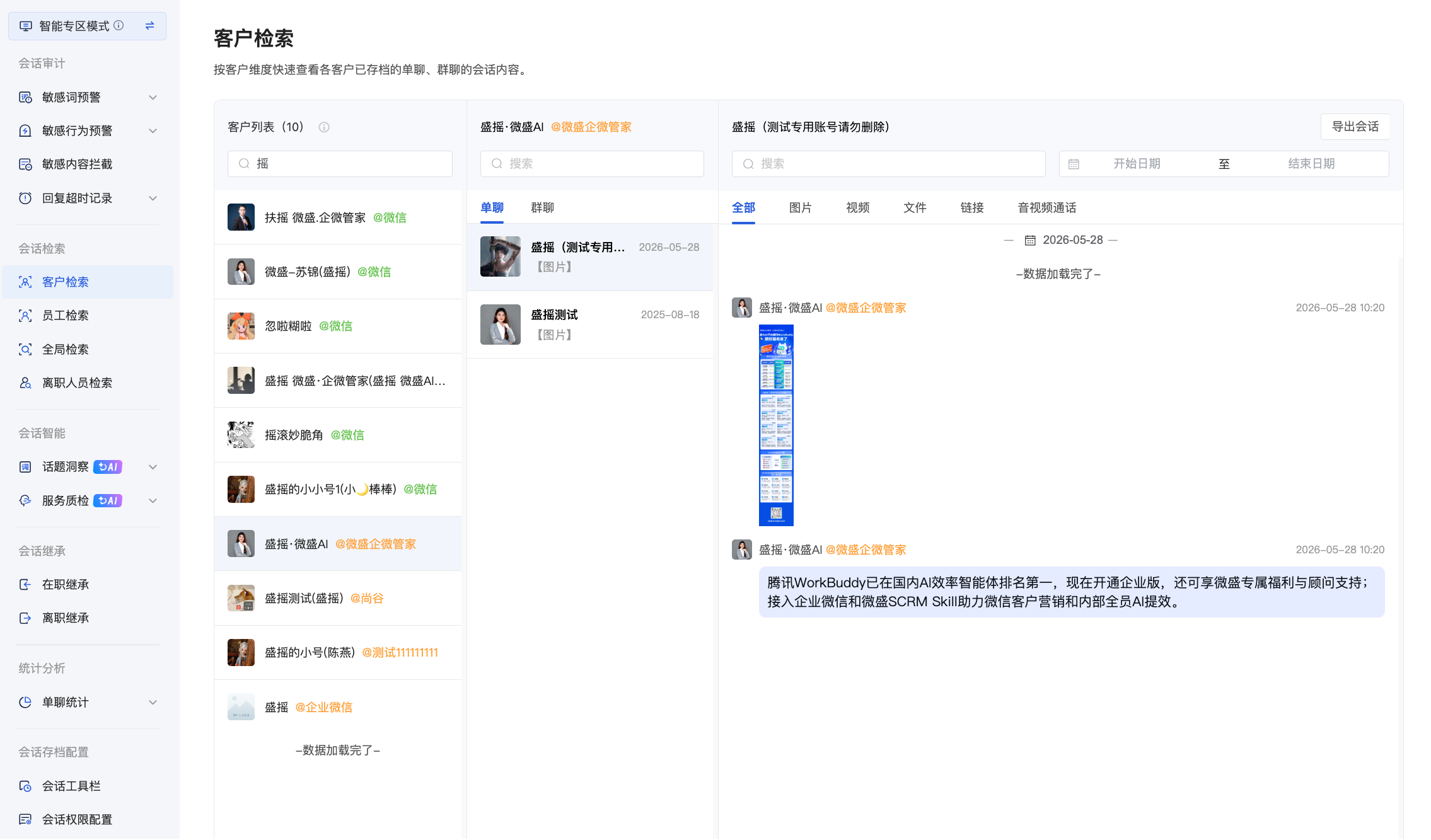The height and width of the screenshot is (840, 1431).
Task: Click magnifier icon in customer list search
Action: [244, 164]
